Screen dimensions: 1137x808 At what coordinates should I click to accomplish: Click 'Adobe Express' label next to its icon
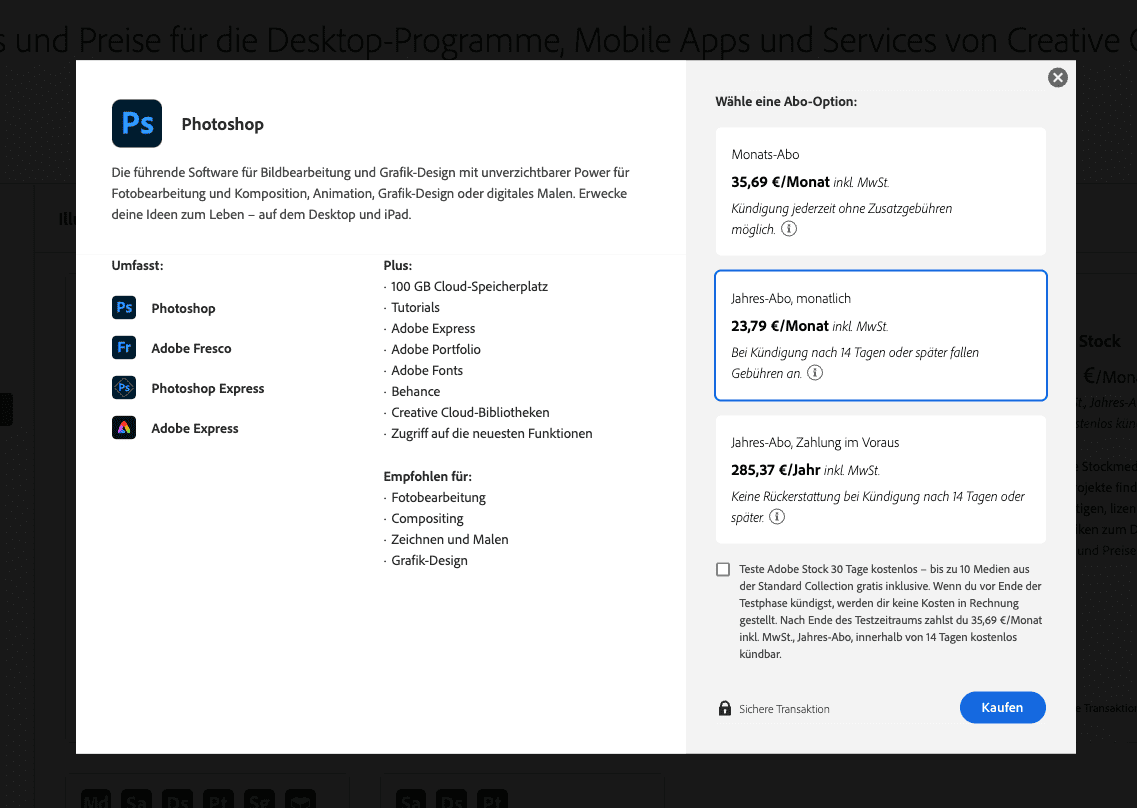[194, 428]
